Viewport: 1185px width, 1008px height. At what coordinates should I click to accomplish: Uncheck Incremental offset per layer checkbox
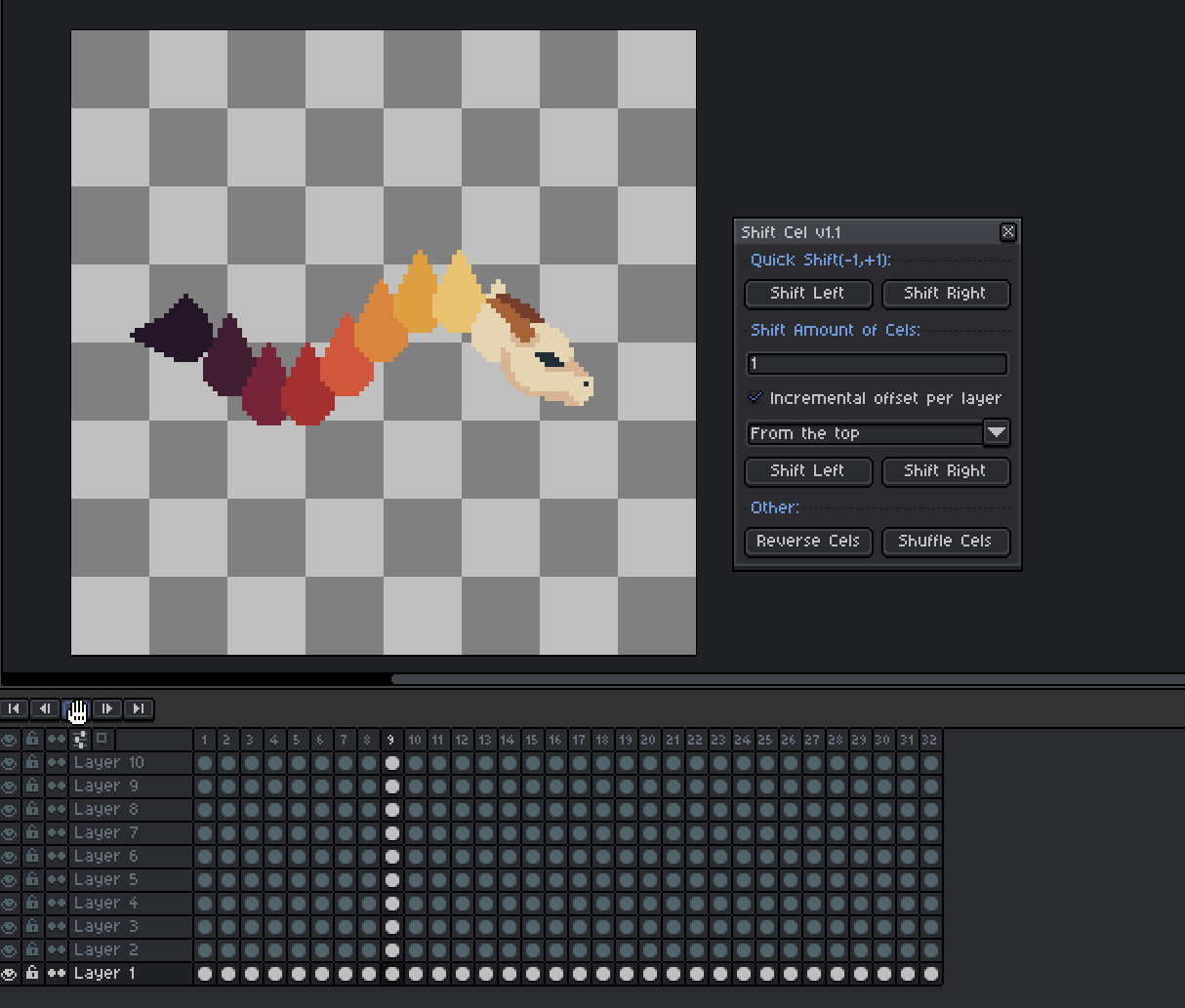click(755, 398)
